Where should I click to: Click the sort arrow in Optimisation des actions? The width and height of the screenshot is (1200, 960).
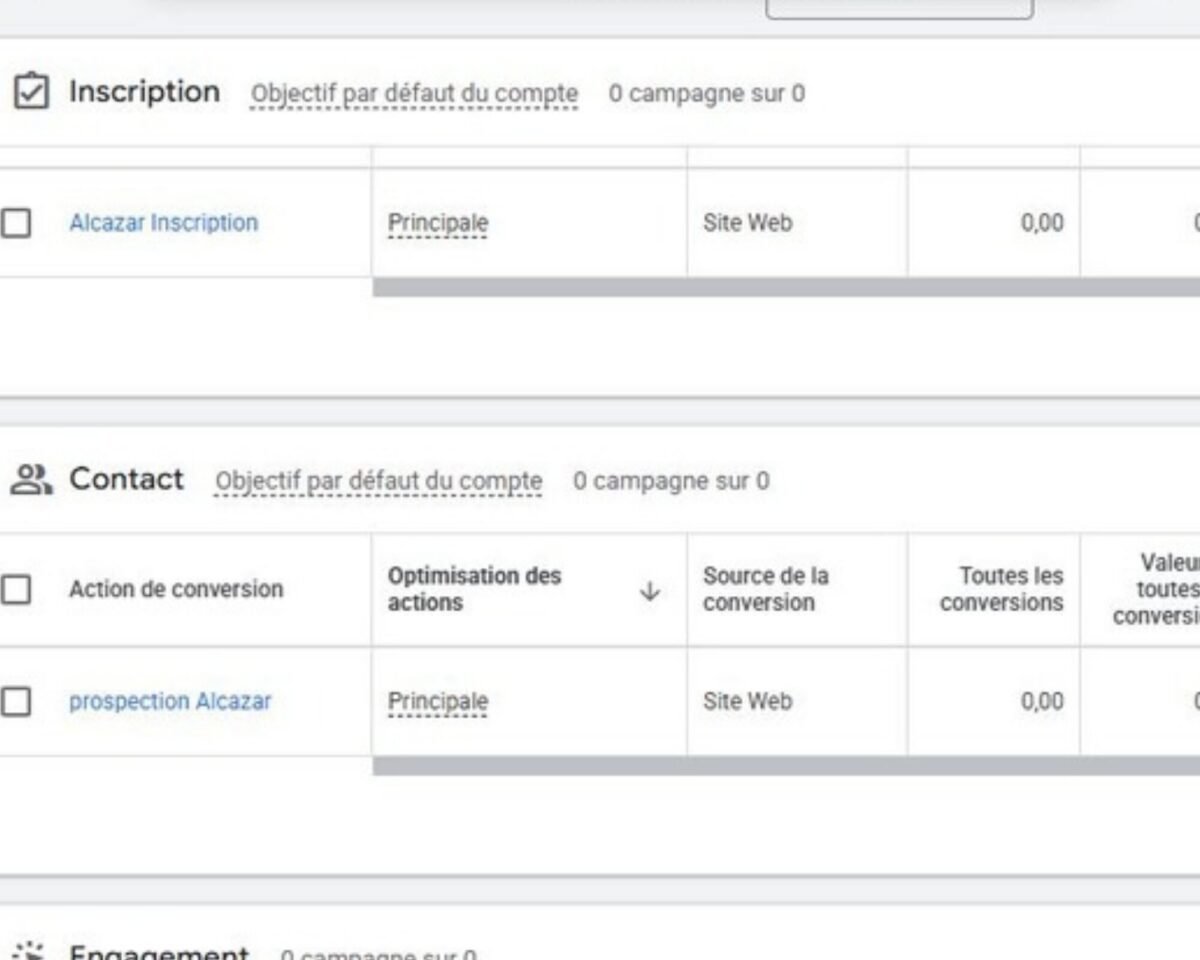pyautogui.click(x=650, y=591)
